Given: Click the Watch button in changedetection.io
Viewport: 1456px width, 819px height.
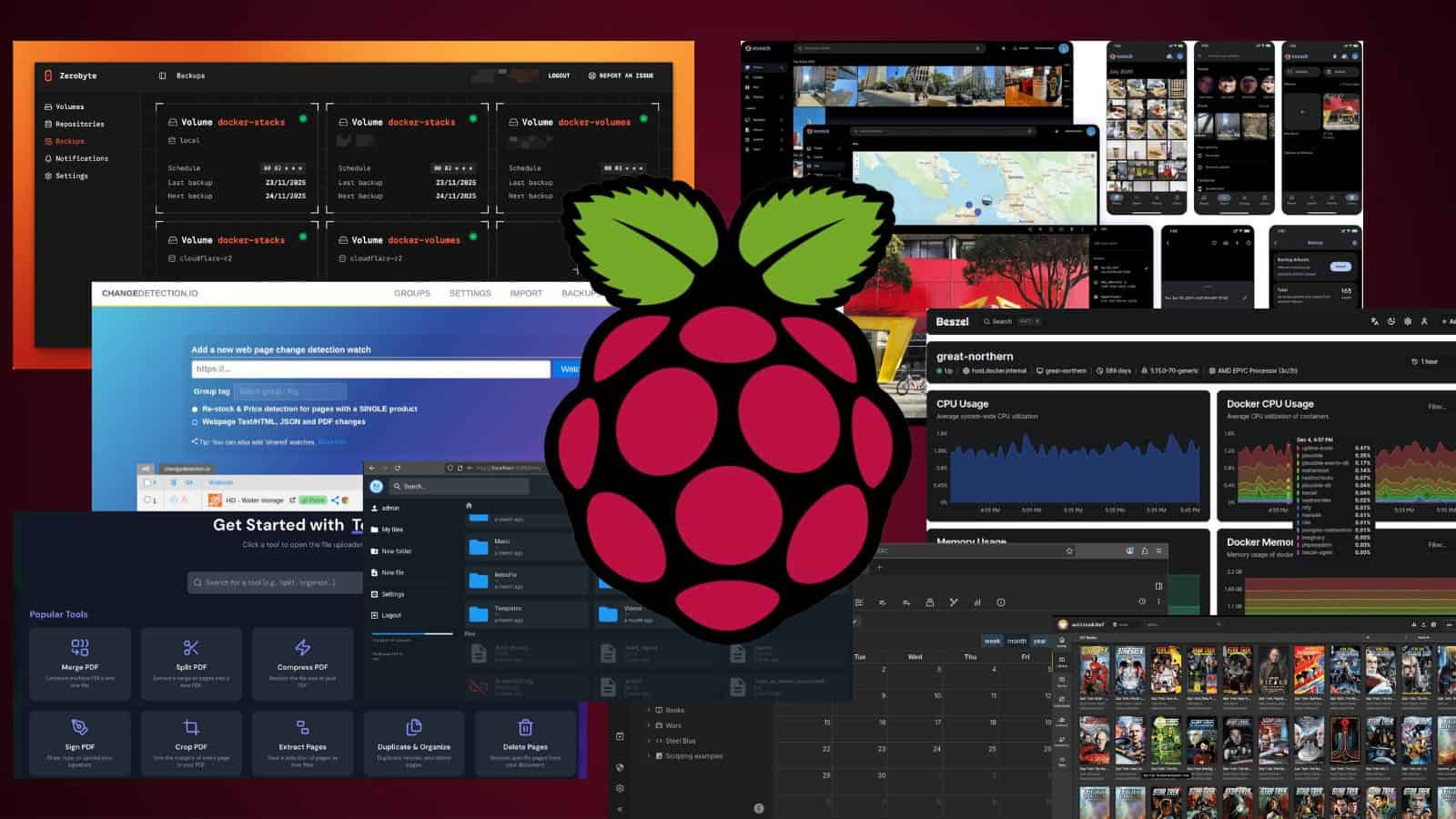Looking at the screenshot, I should click(x=568, y=369).
